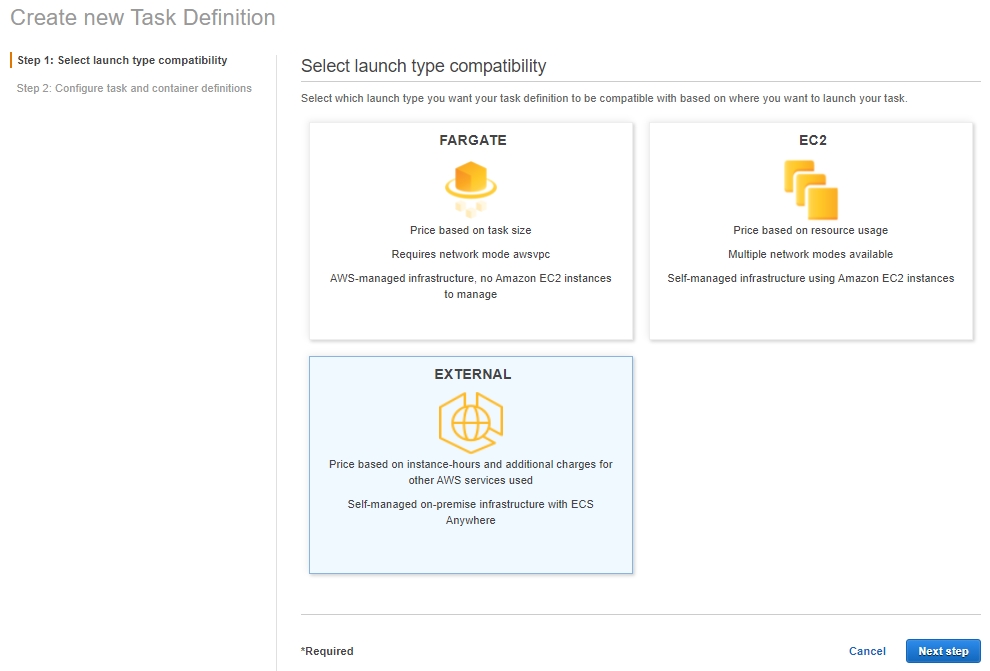Click 'Price based on resource usage' text
This screenshot has height=671, width=990.
pyautogui.click(x=811, y=230)
